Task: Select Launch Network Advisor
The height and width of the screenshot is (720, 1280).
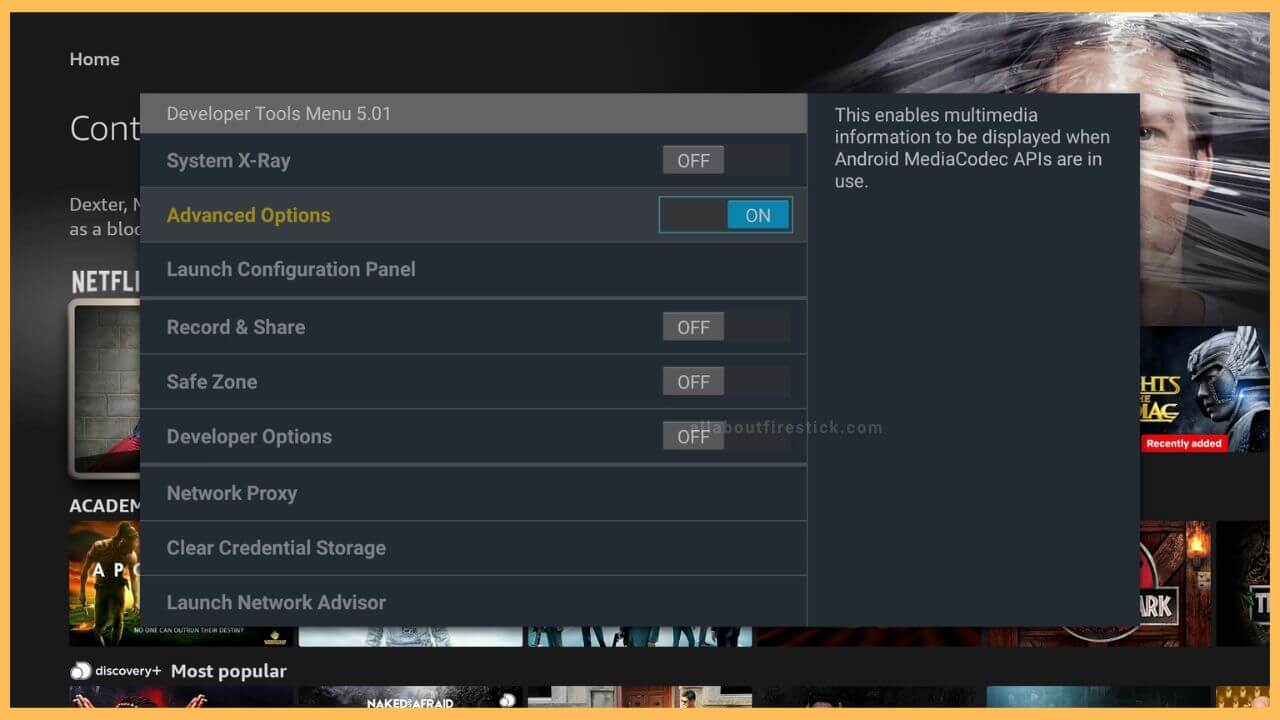Action: tap(276, 602)
